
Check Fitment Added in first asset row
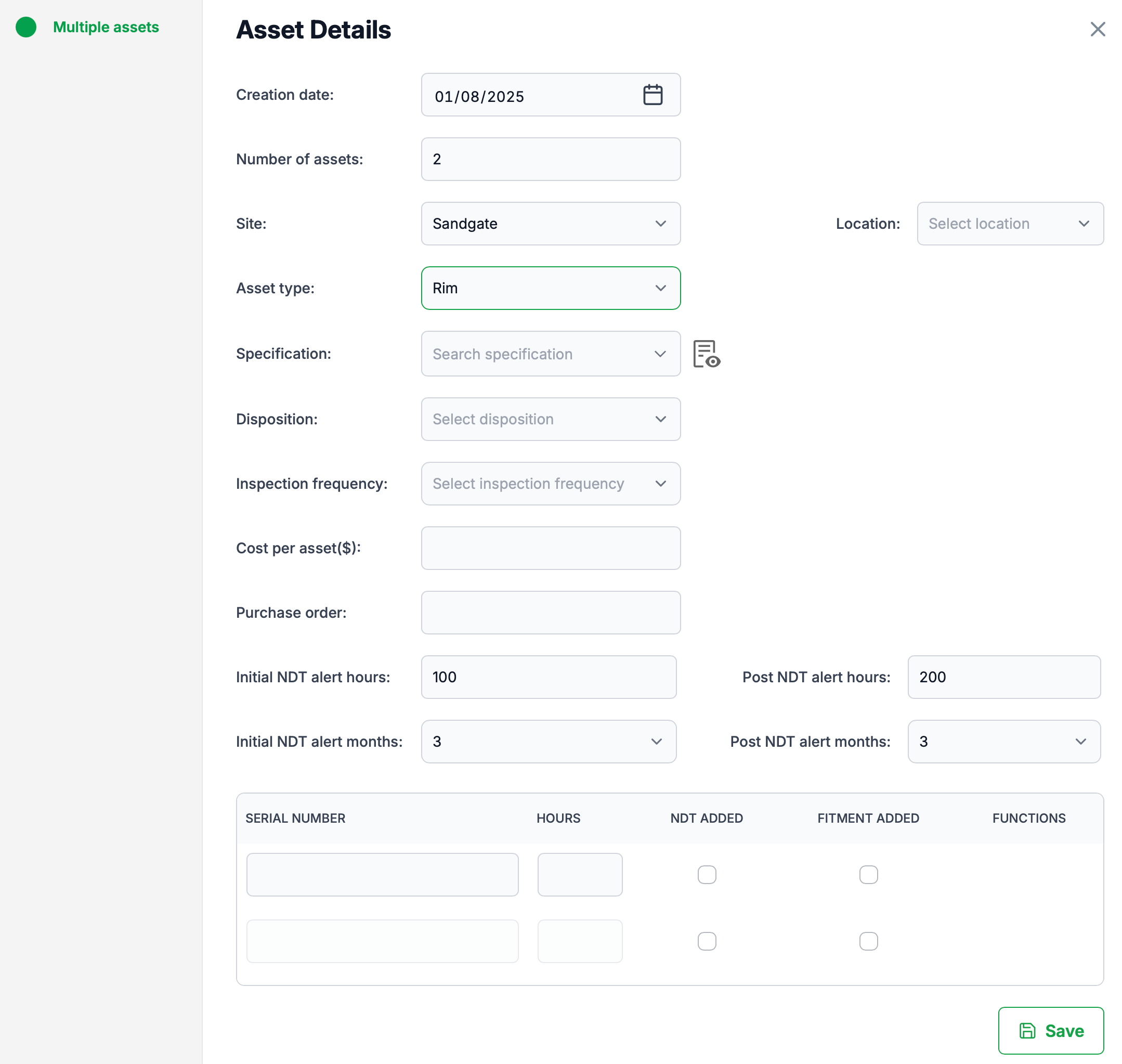coord(868,874)
